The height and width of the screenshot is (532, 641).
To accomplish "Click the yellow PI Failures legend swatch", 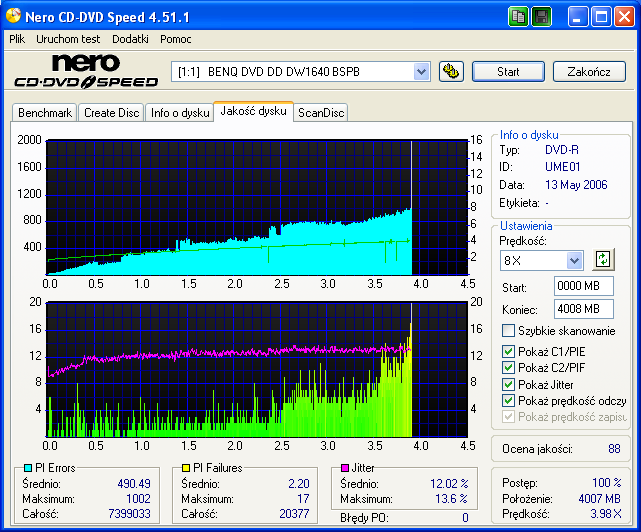I will click(186, 468).
